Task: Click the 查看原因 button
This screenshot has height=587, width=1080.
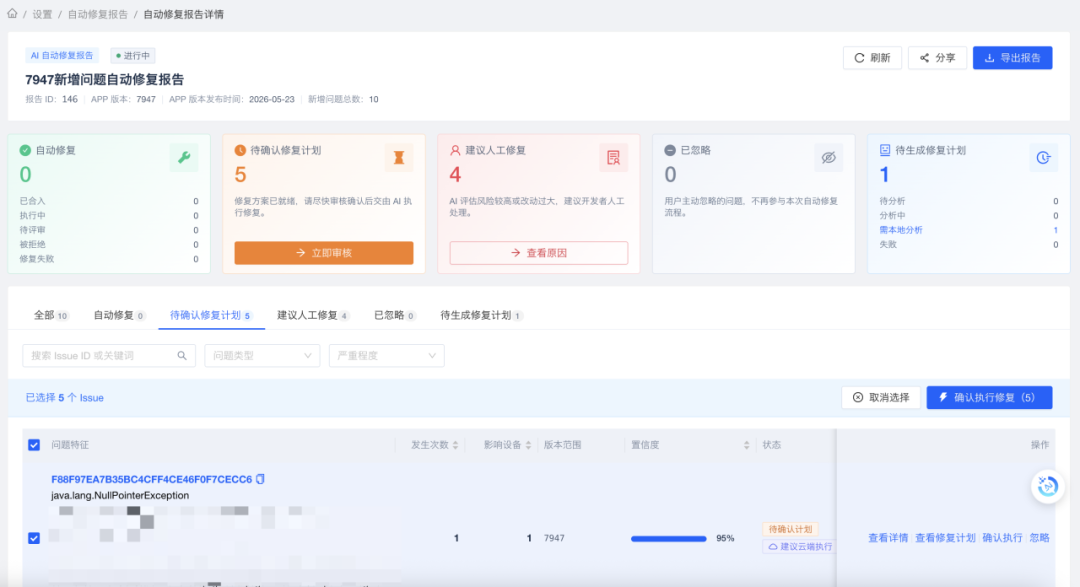Action: (539, 253)
